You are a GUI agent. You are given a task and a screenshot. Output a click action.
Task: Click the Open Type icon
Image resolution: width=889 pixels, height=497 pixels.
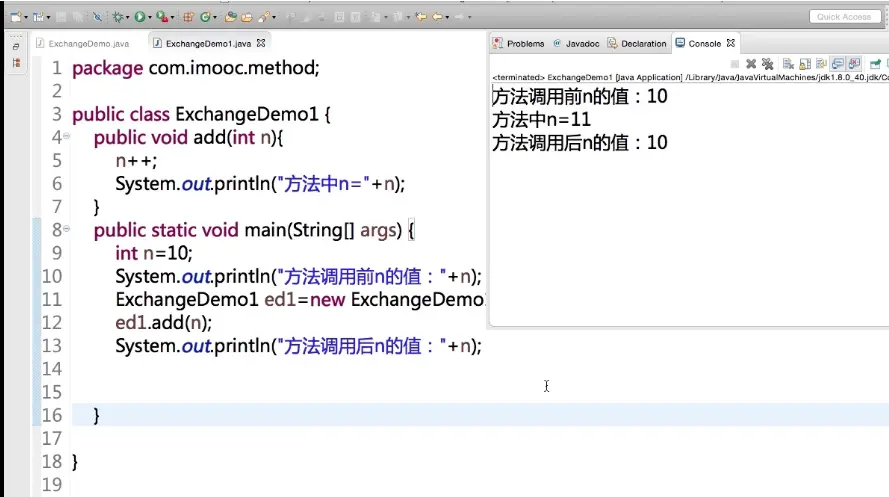pyautogui.click(x=230, y=17)
